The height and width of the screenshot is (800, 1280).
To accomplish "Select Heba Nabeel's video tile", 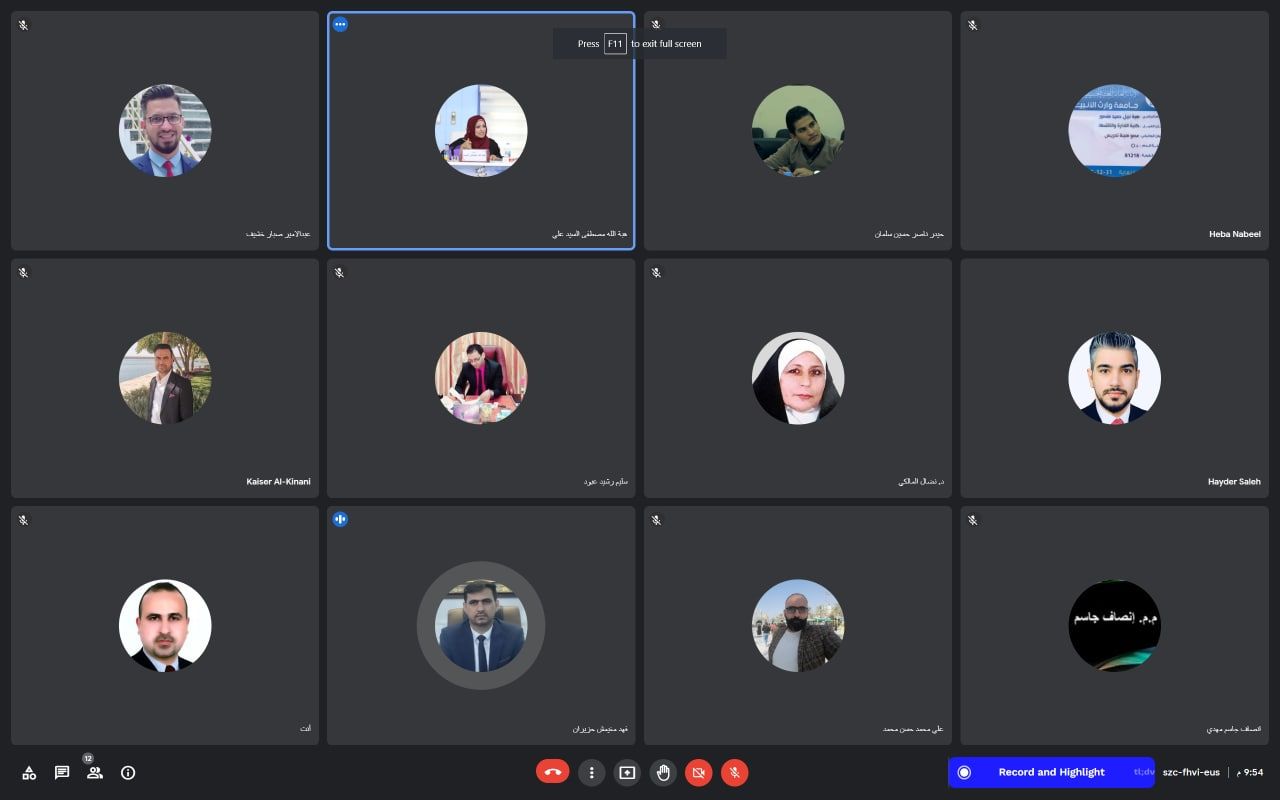I will click(1114, 130).
